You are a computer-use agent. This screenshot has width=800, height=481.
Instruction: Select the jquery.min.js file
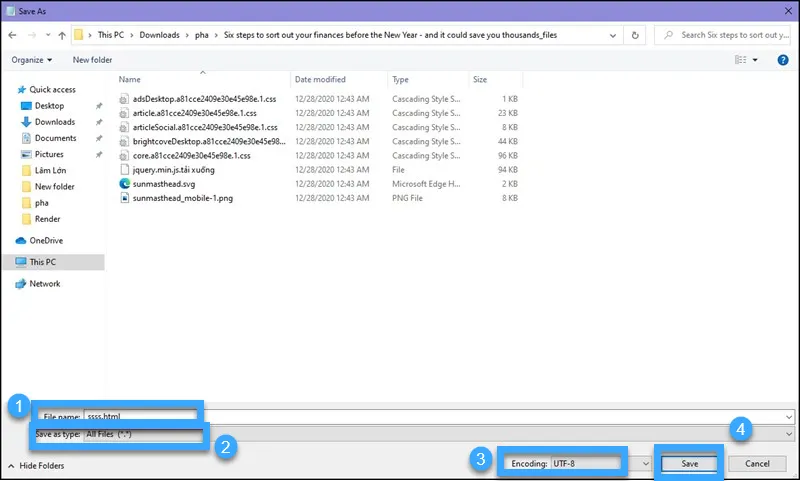click(173, 170)
